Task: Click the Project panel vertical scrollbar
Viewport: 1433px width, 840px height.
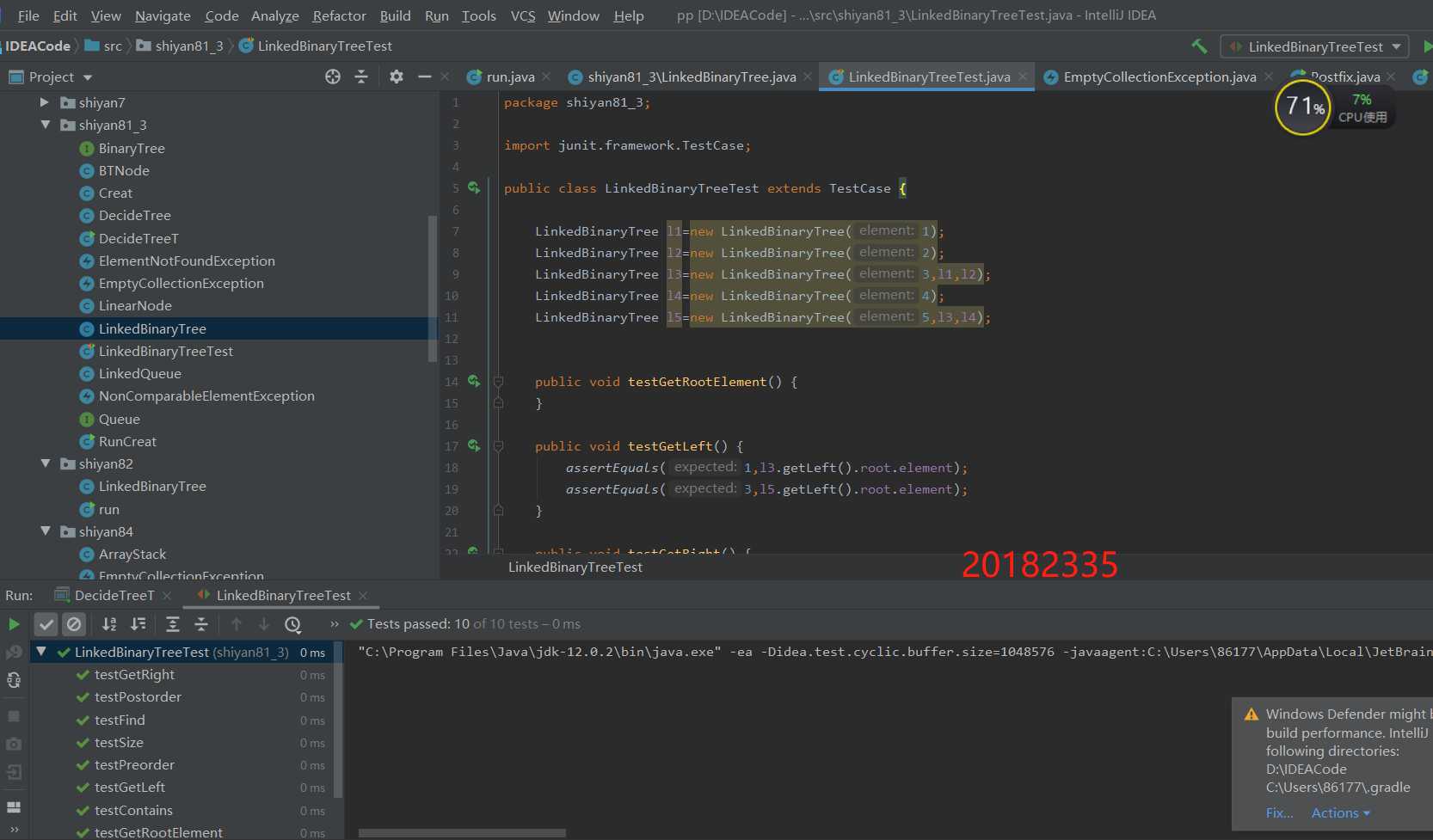Action: click(x=433, y=288)
